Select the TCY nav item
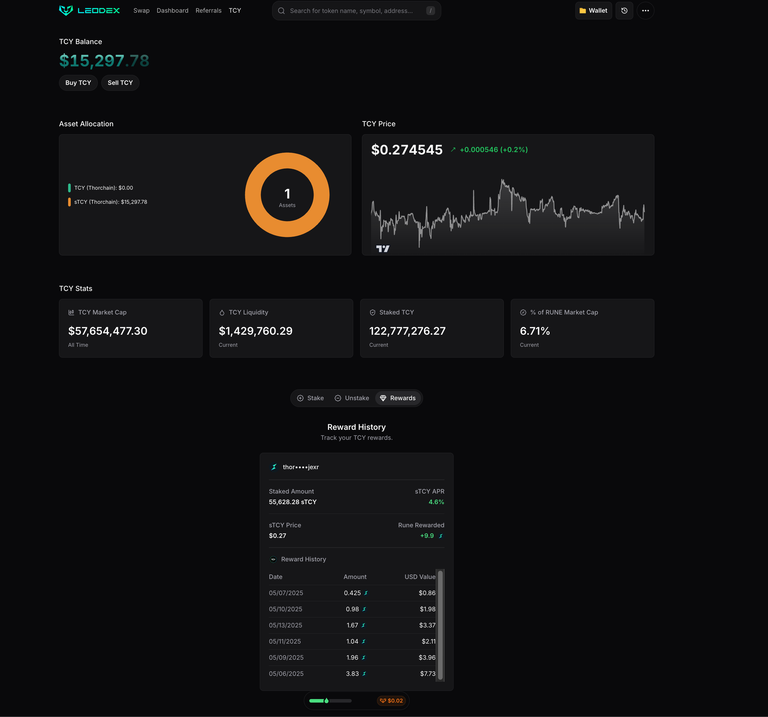This screenshot has height=717, width=768. (x=235, y=11)
